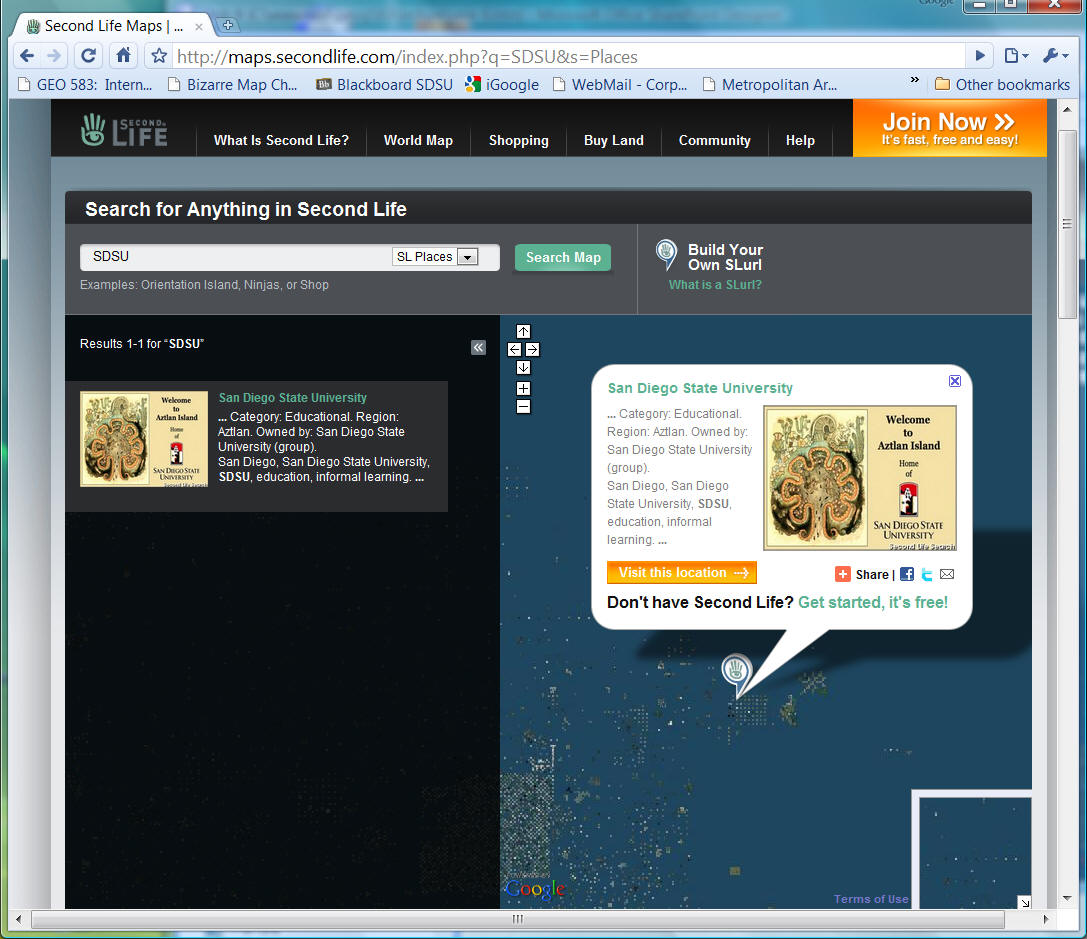Pan the map left with the arrow
Viewport: 1087px width, 939px height.
click(514, 350)
